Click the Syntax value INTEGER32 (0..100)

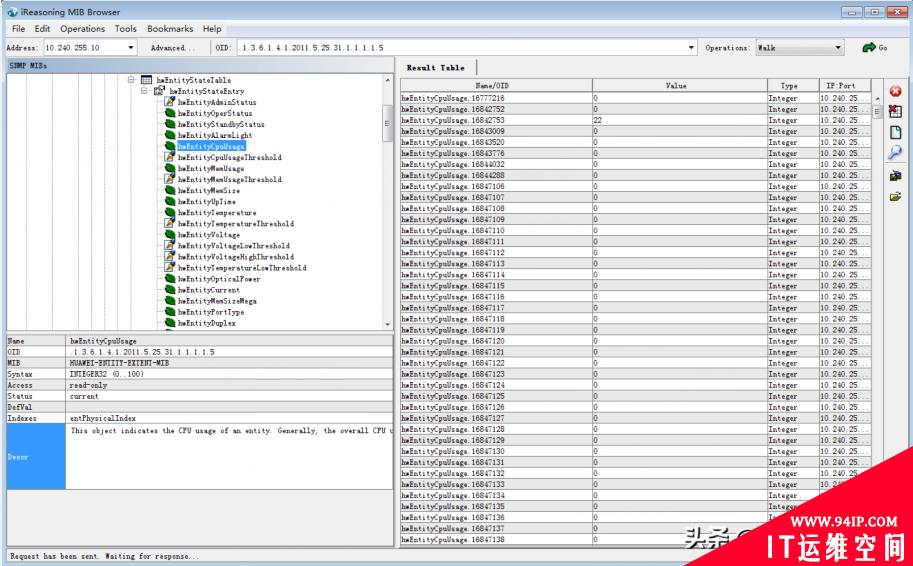(x=106, y=374)
